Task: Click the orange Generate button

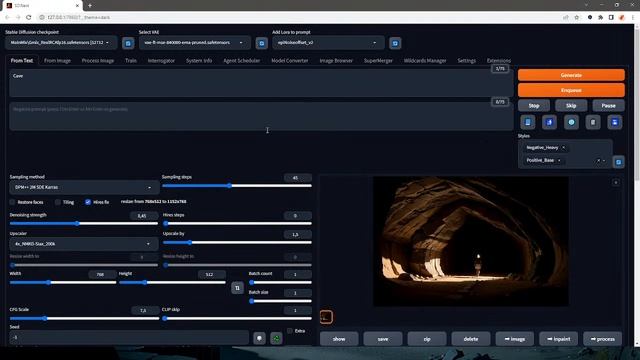Action: 571,75
